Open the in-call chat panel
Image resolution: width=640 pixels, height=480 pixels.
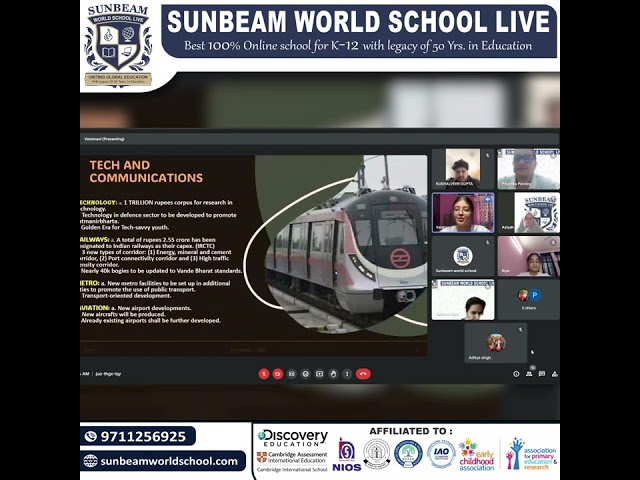pyautogui.click(x=542, y=374)
